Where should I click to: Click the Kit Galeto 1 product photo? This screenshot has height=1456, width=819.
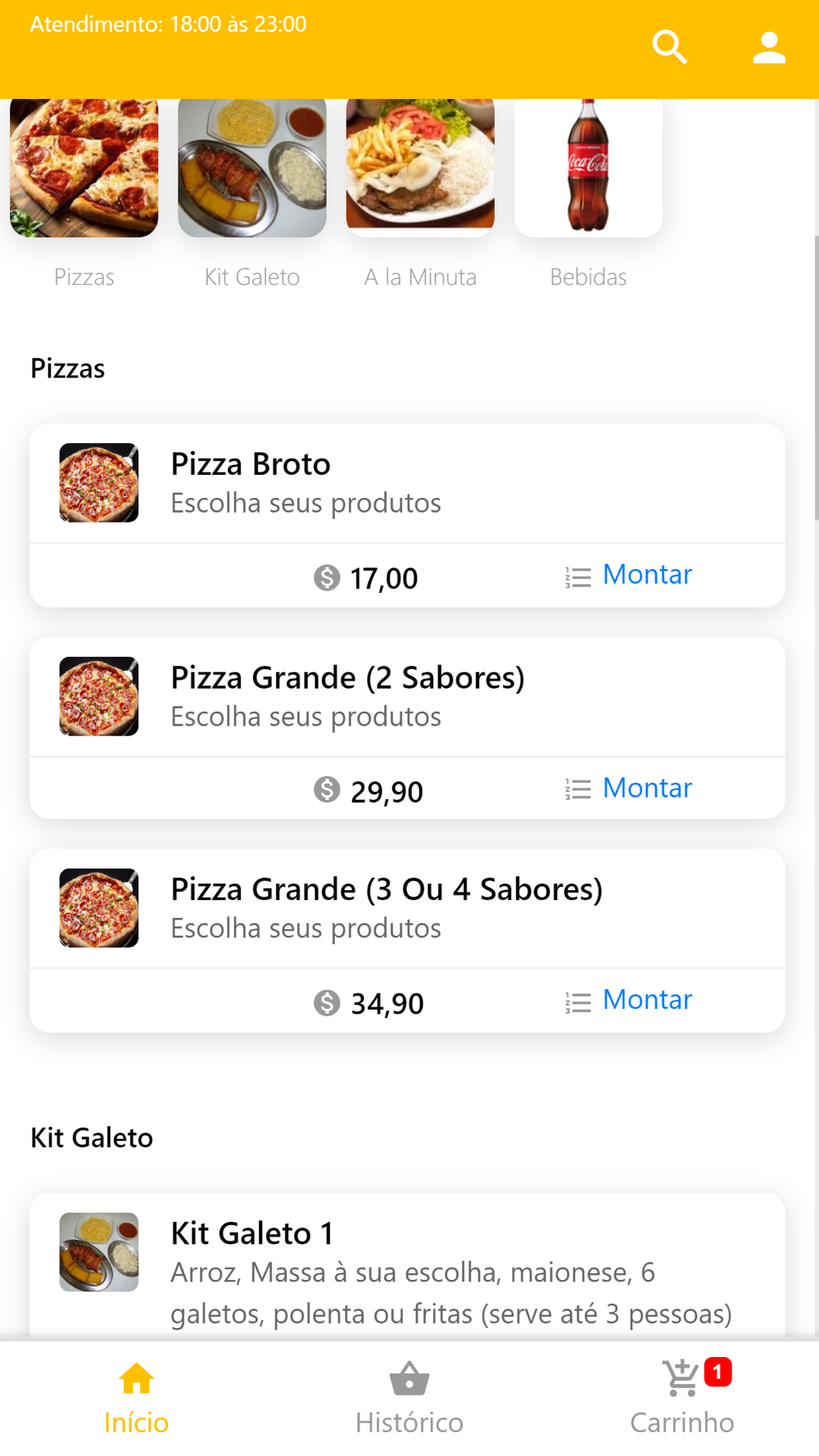[99, 1252]
